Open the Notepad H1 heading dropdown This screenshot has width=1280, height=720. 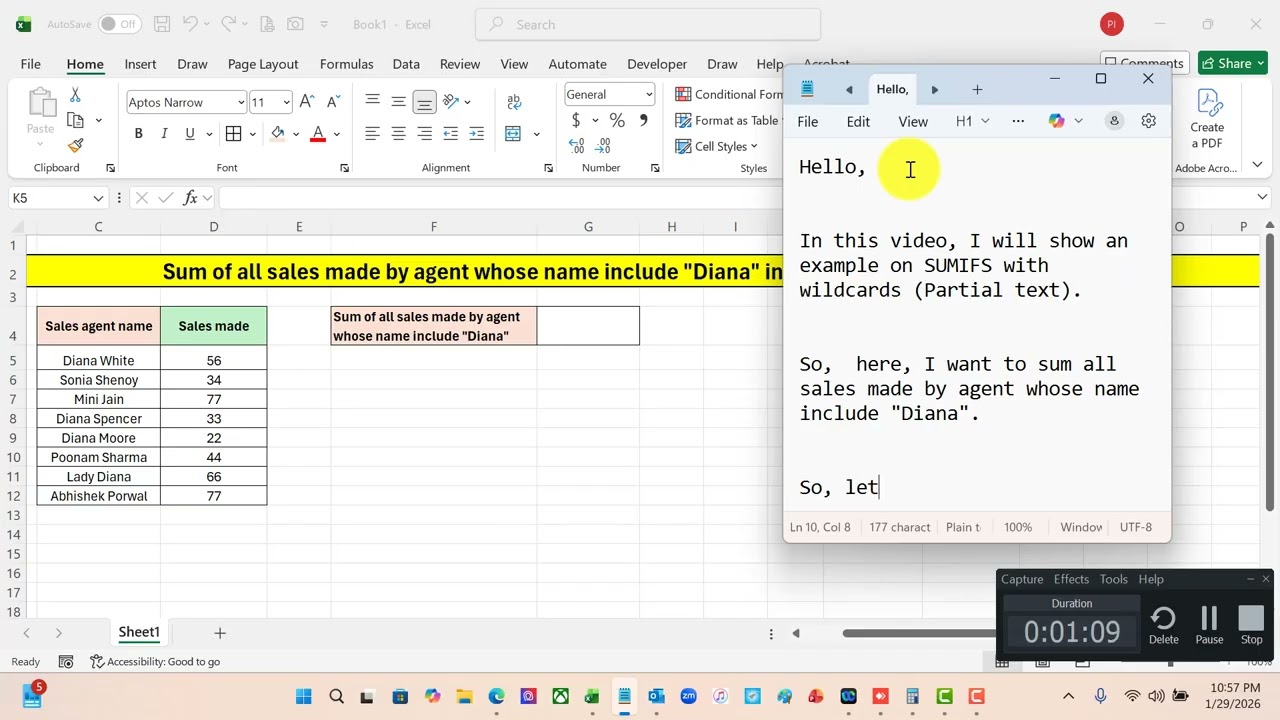(x=972, y=121)
